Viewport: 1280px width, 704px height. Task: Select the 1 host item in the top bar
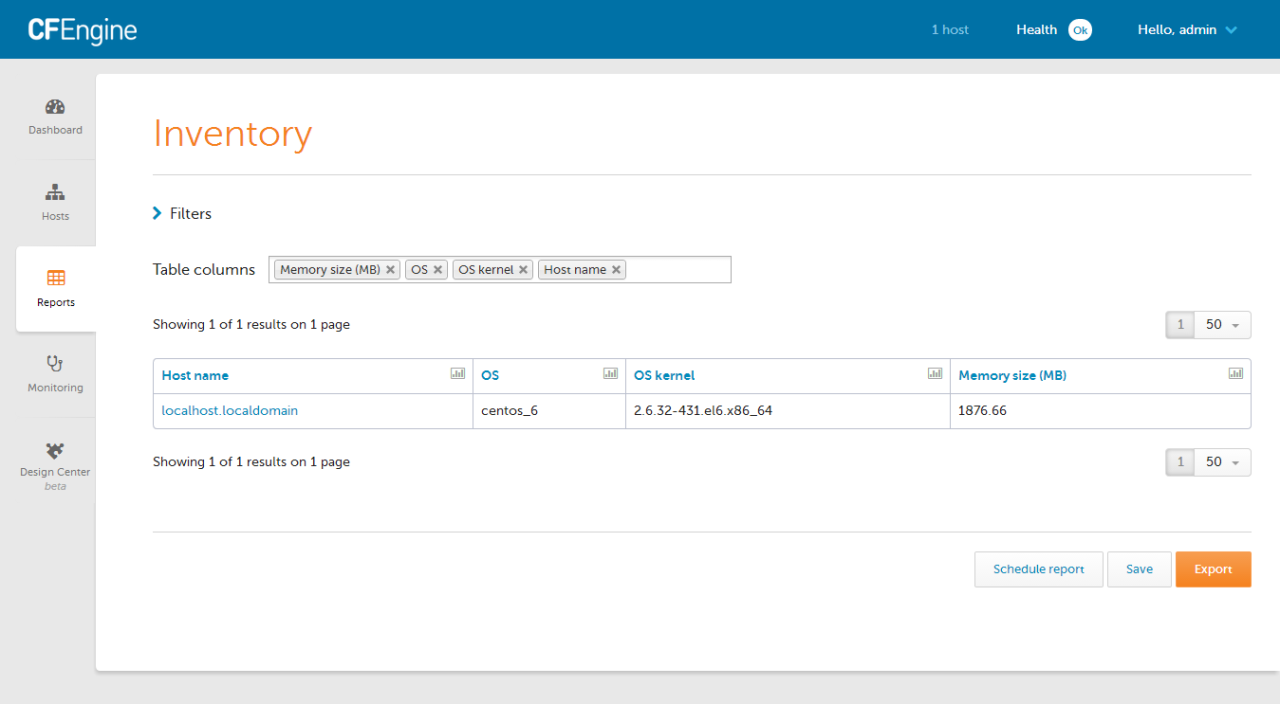pyautogui.click(x=949, y=29)
